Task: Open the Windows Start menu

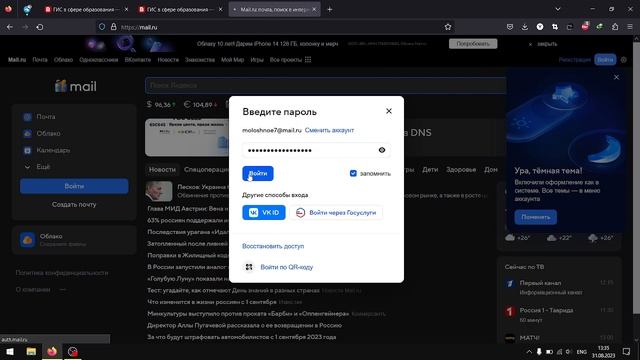Action: point(10,351)
